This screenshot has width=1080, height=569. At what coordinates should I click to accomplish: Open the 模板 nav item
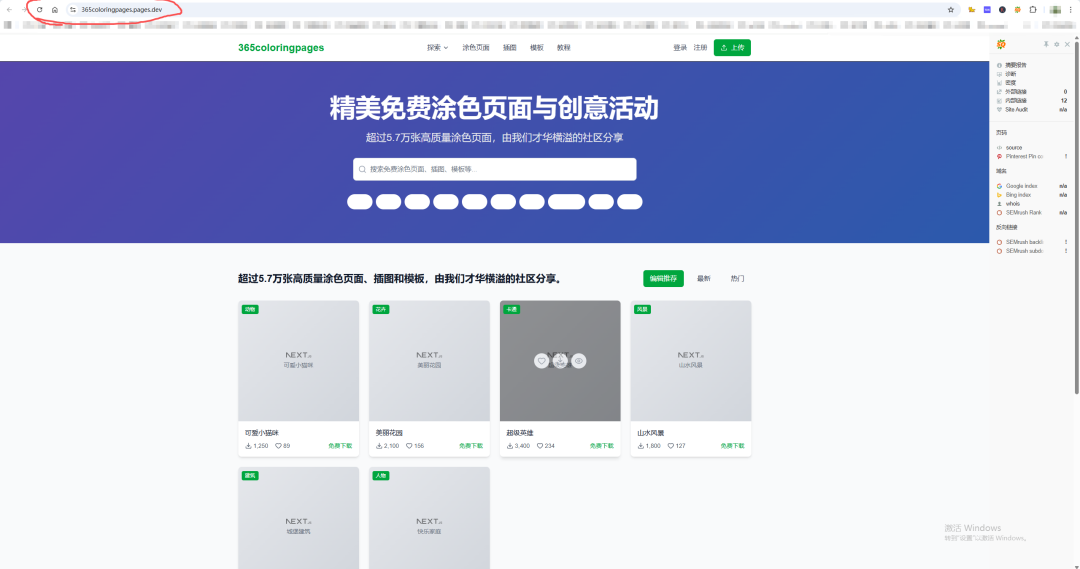pyautogui.click(x=537, y=48)
